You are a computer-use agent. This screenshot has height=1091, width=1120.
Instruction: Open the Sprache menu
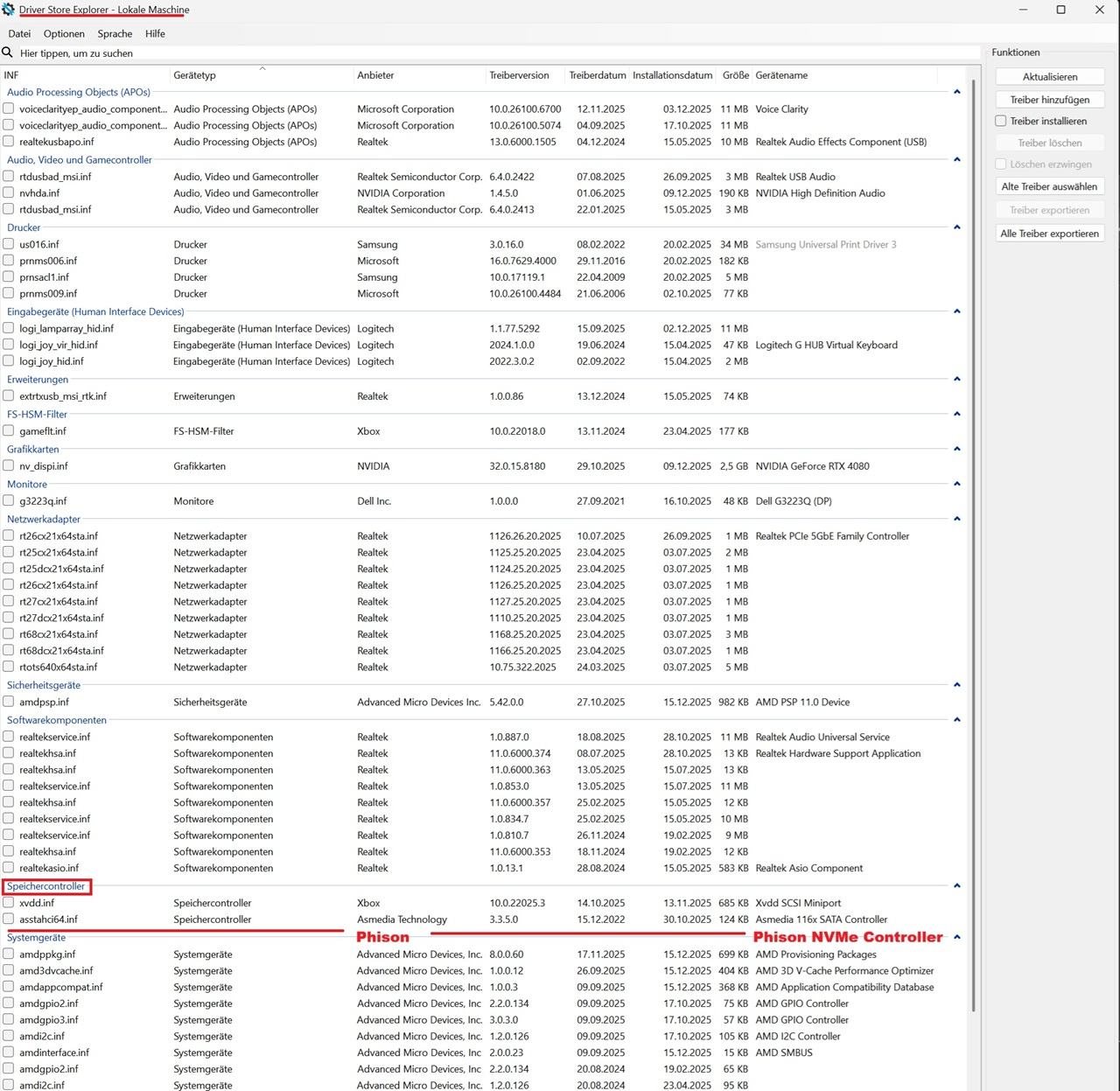[115, 33]
